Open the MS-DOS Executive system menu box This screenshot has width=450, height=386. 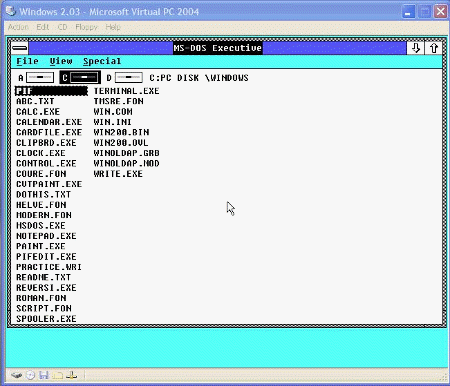click(x=20, y=48)
